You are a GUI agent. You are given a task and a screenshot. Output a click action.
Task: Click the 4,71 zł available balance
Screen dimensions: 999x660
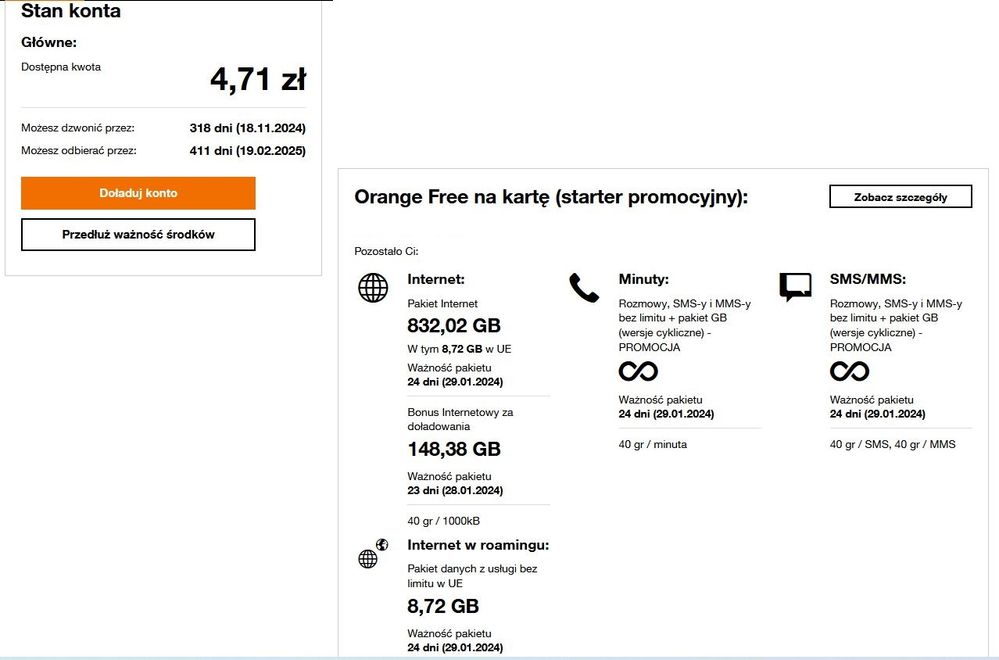tap(257, 79)
